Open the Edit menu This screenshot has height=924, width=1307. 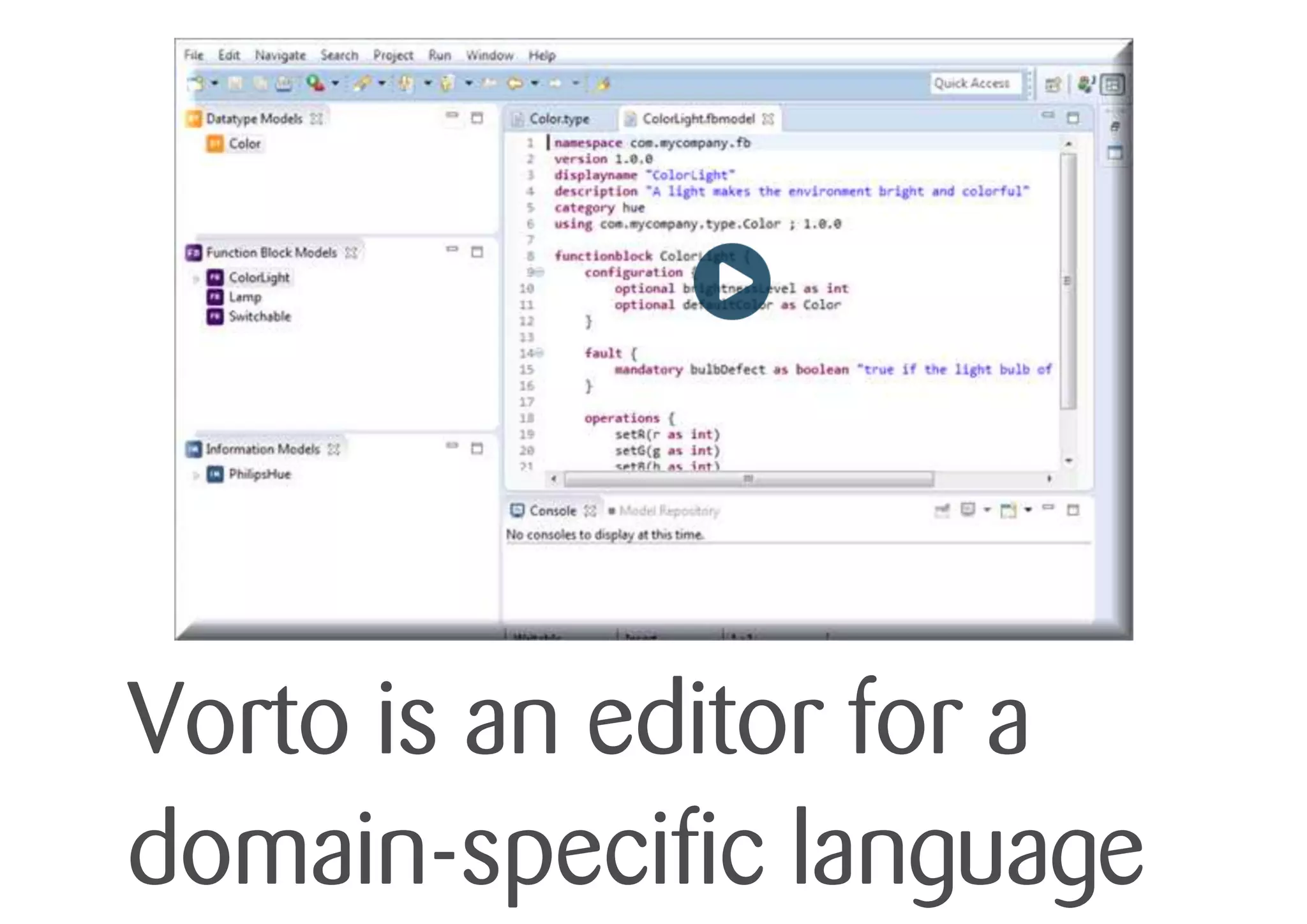click(228, 56)
